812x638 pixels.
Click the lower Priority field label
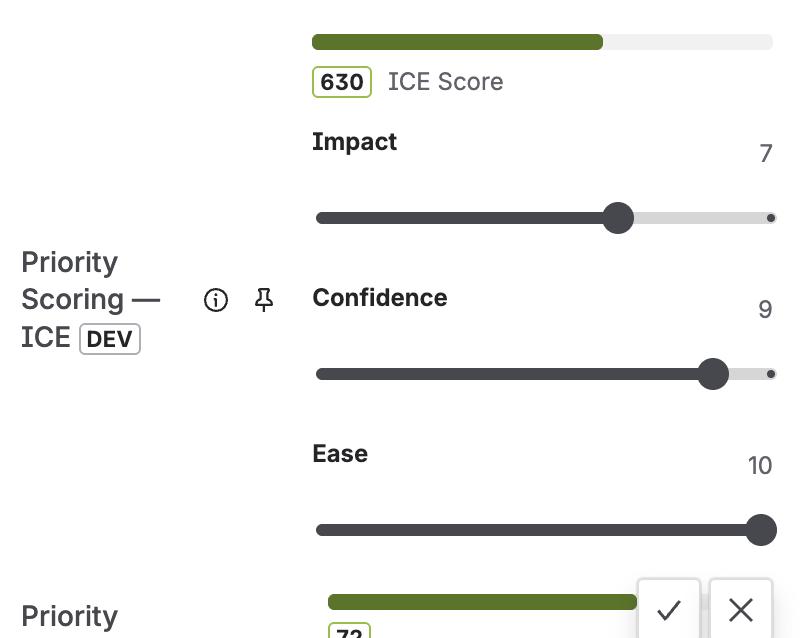coord(69,616)
